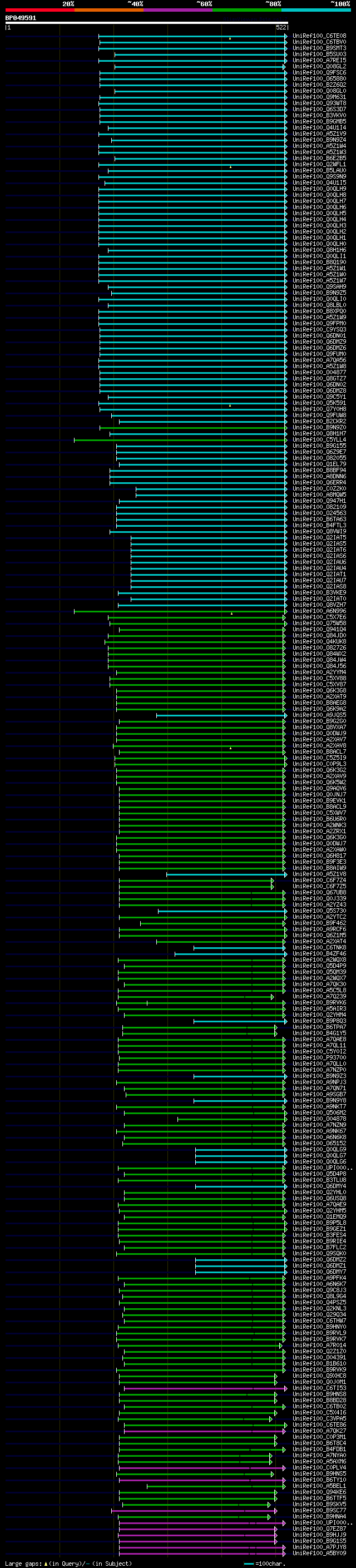Image resolution: width=356 pixels, height=1568 pixels.
Task: Click the purple alignment bar for UniRef100_C6TI53
Action: click(x=206, y=1388)
